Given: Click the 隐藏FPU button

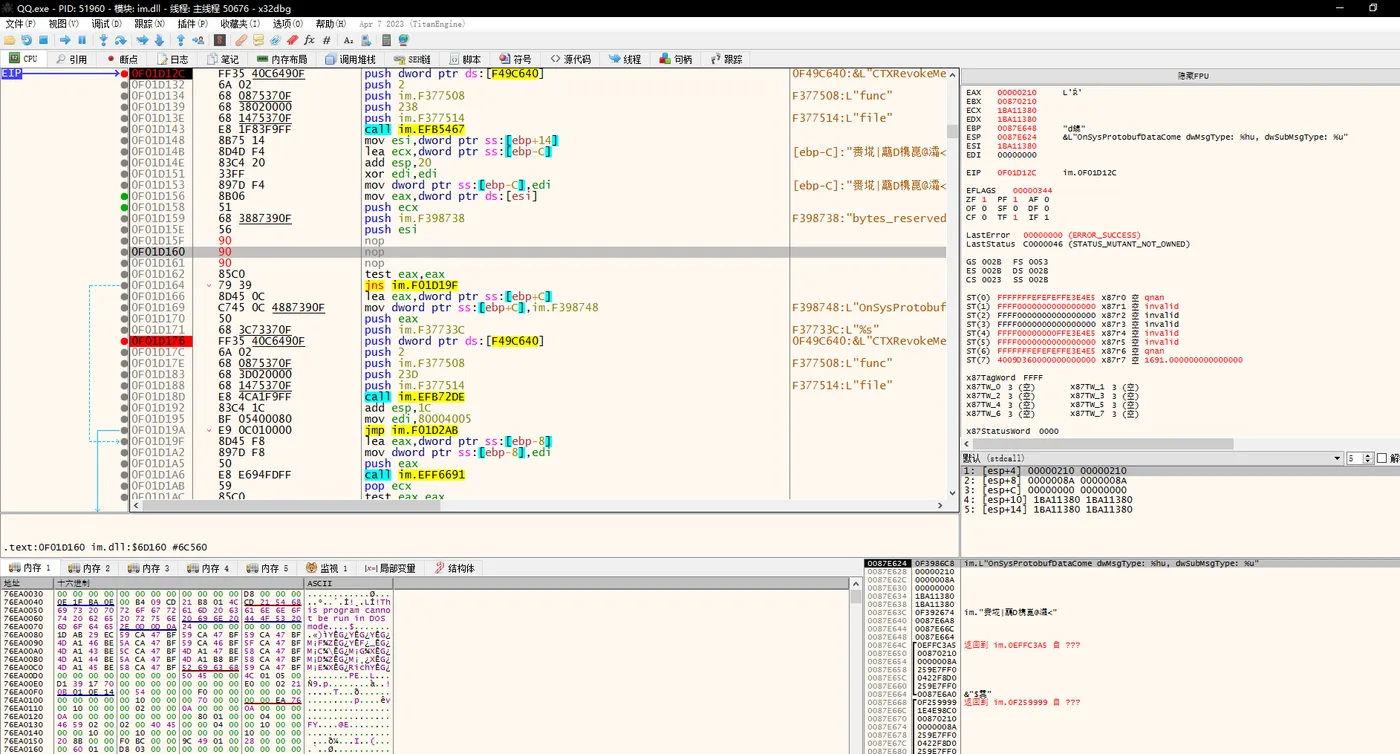Looking at the screenshot, I should tap(1196, 78).
